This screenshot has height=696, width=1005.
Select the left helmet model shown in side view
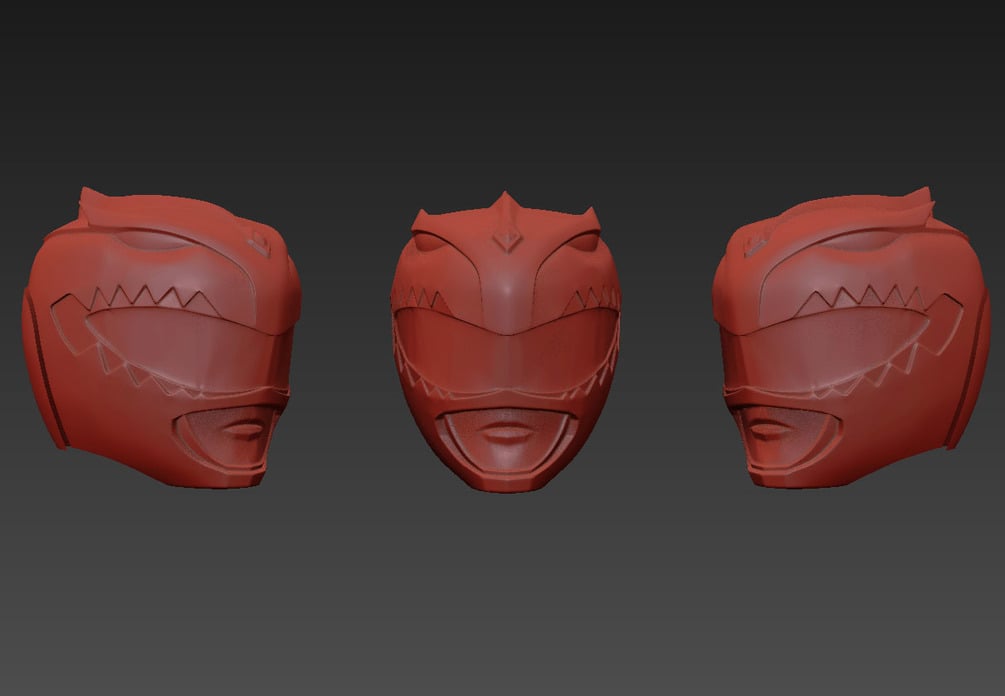[x=162, y=338]
